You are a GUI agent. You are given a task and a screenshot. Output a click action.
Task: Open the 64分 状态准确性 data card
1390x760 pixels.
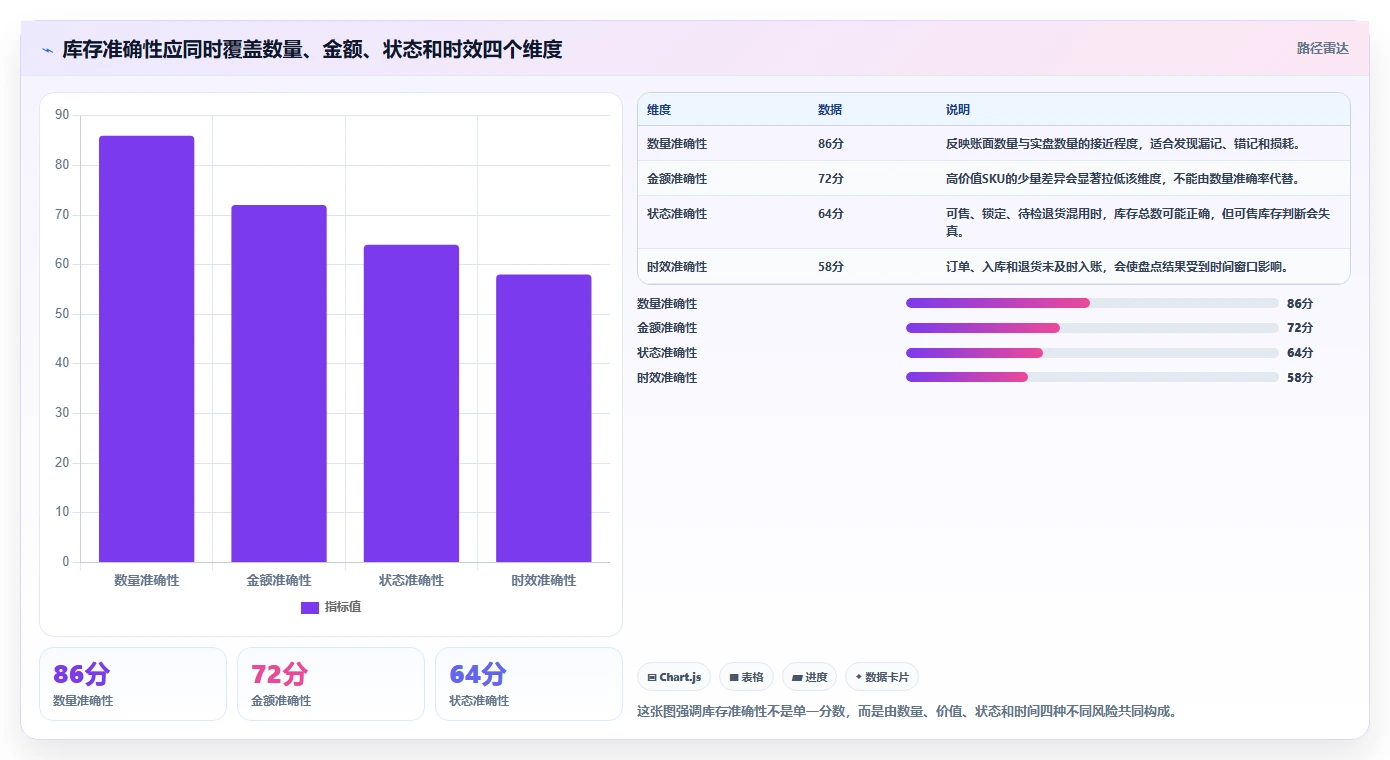point(529,684)
